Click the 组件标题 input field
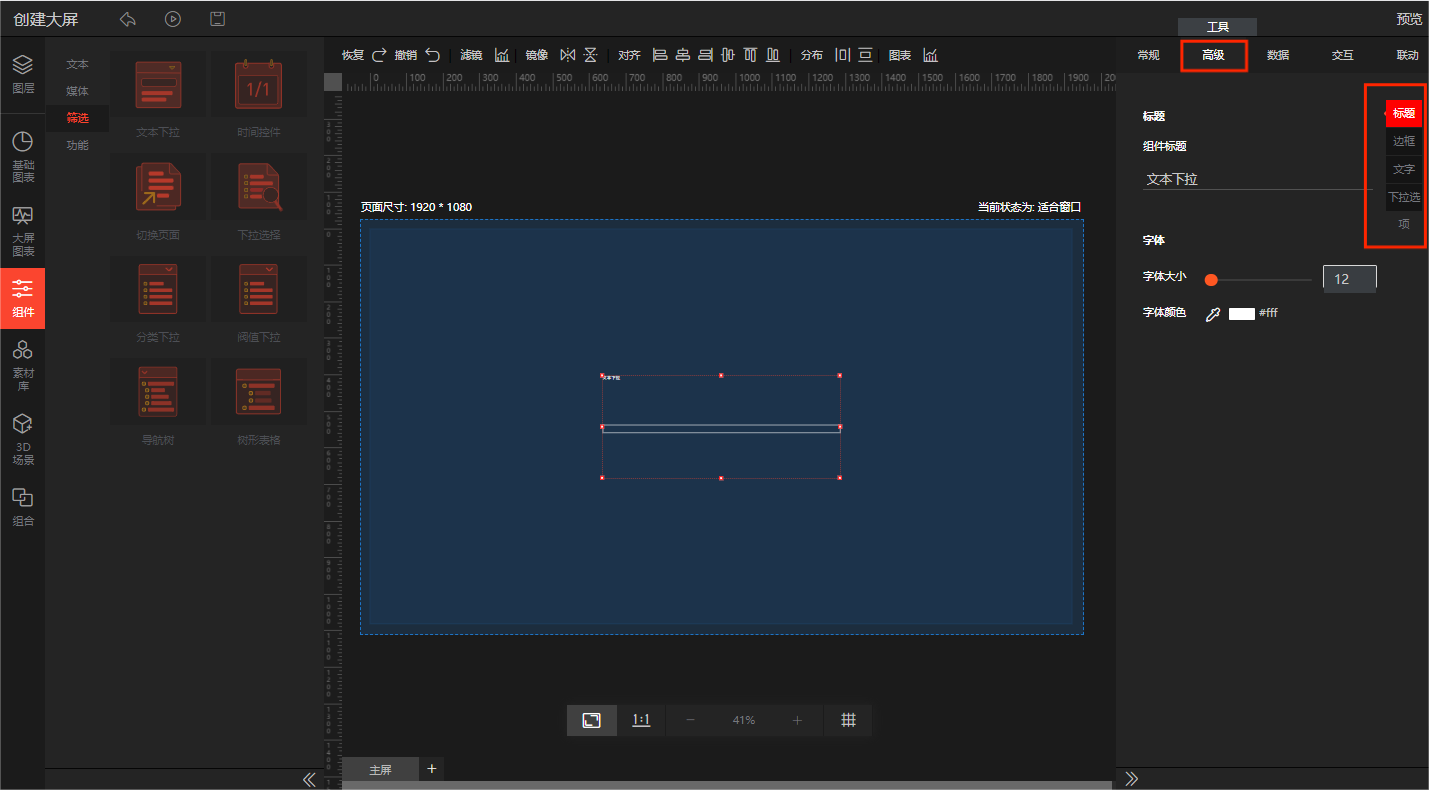1429x790 pixels. [1258, 180]
